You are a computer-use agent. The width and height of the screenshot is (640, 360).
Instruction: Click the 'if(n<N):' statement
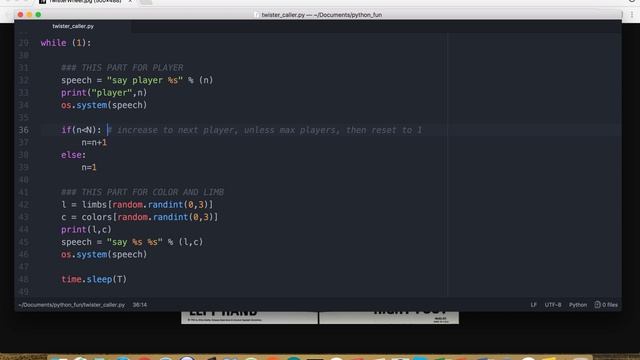click(x=81, y=130)
